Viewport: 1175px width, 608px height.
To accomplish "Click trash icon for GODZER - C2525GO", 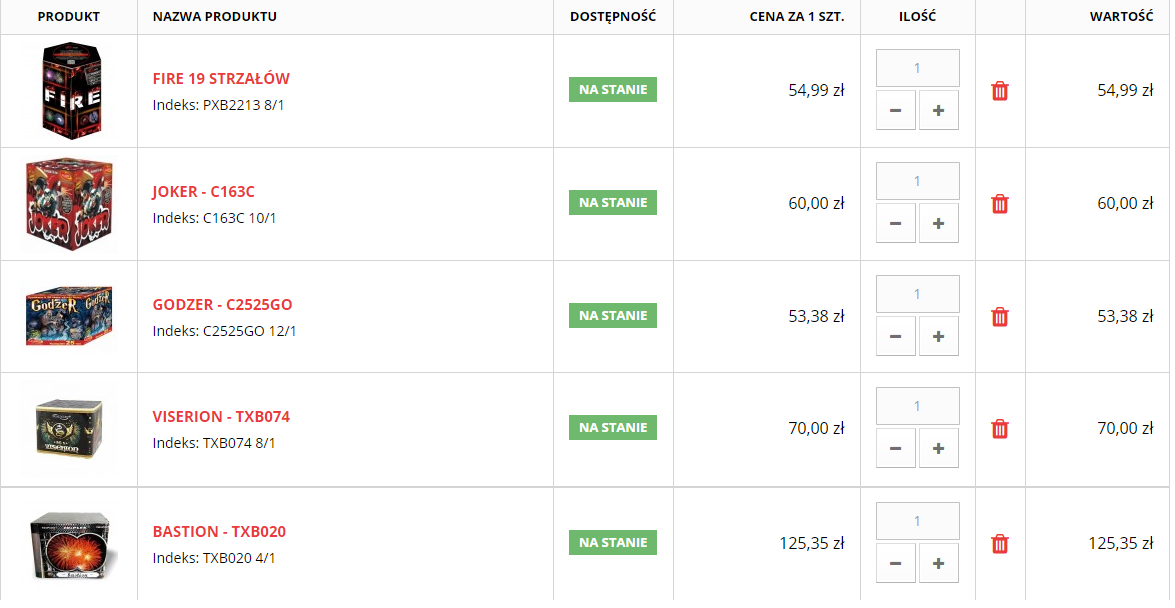I will 1000,317.
